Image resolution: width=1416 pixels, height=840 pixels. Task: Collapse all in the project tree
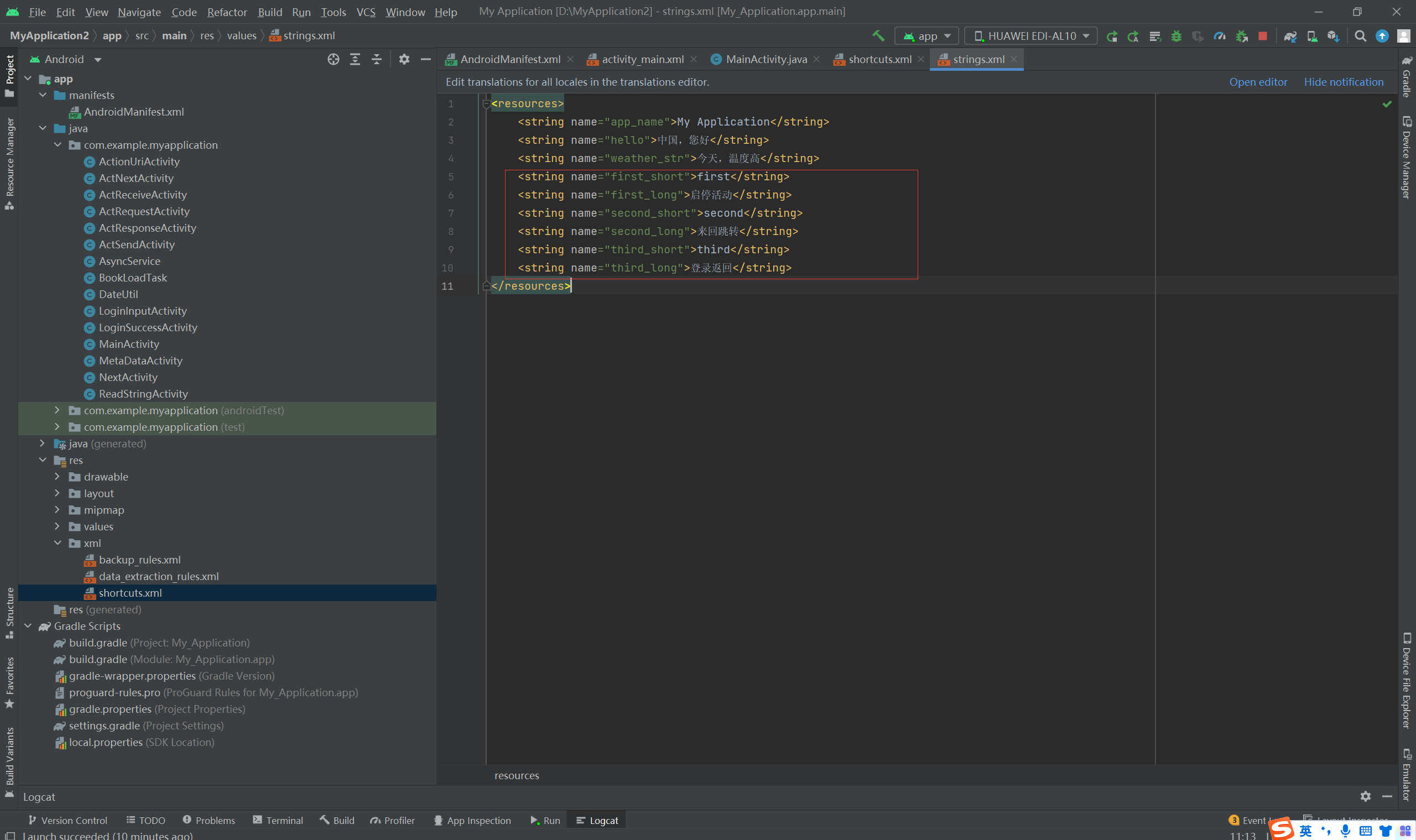point(377,59)
